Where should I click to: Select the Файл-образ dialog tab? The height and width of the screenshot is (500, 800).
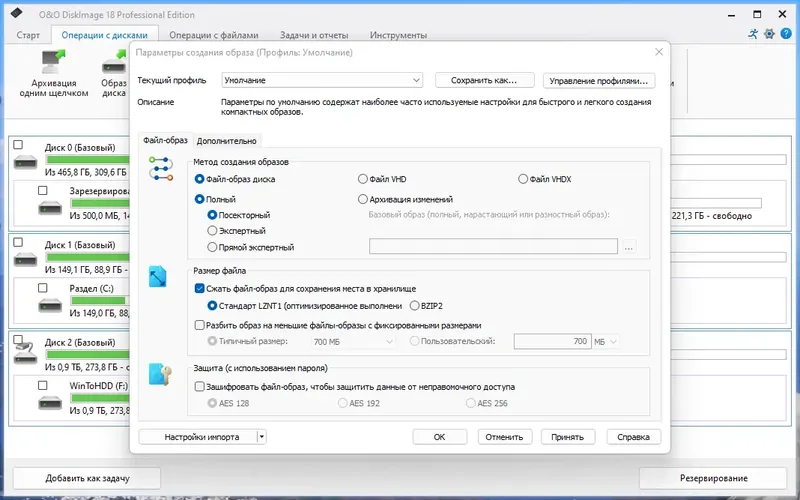coord(165,140)
